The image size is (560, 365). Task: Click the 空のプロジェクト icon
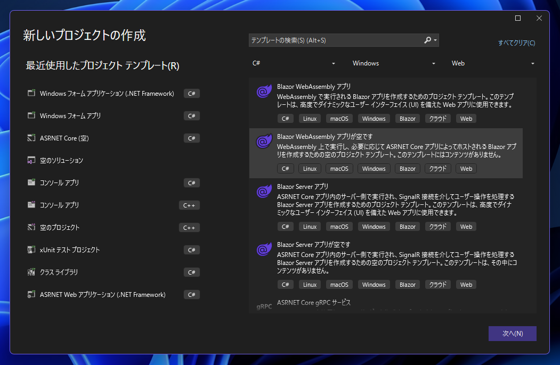(x=31, y=227)
